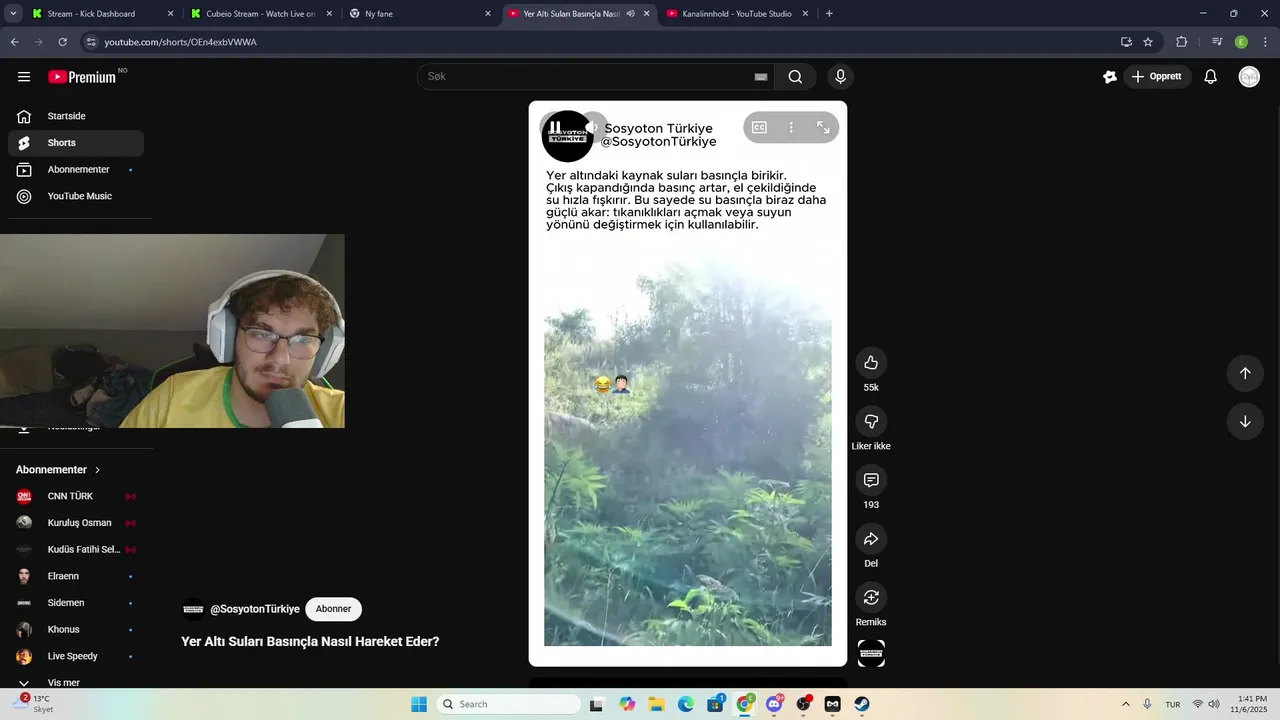Bookmark this page with the star icon
This screenshot has width=1280, height=720.
[1148, 42]
